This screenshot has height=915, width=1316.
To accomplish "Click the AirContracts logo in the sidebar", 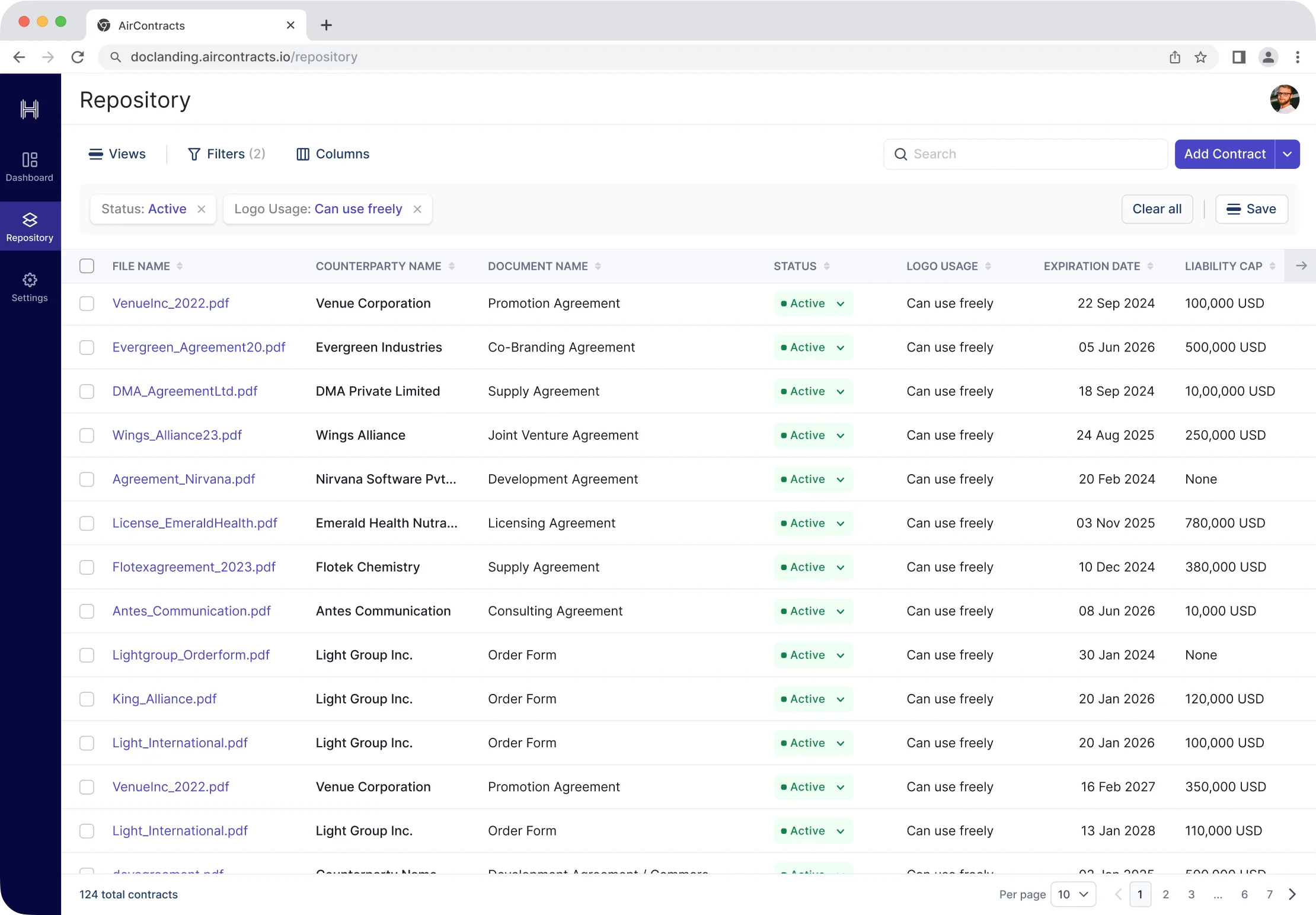I will click(x=29, y=109).
